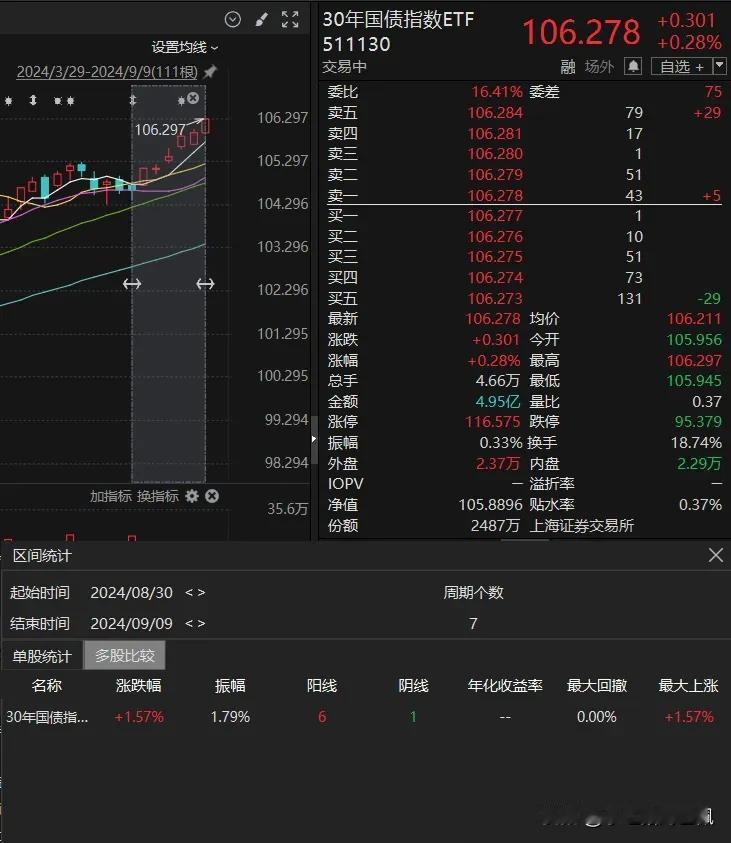The width and height of the screenshot is (731, 843).
Task: Click the 年化收益率 column header
Action: tap(505, 685)
